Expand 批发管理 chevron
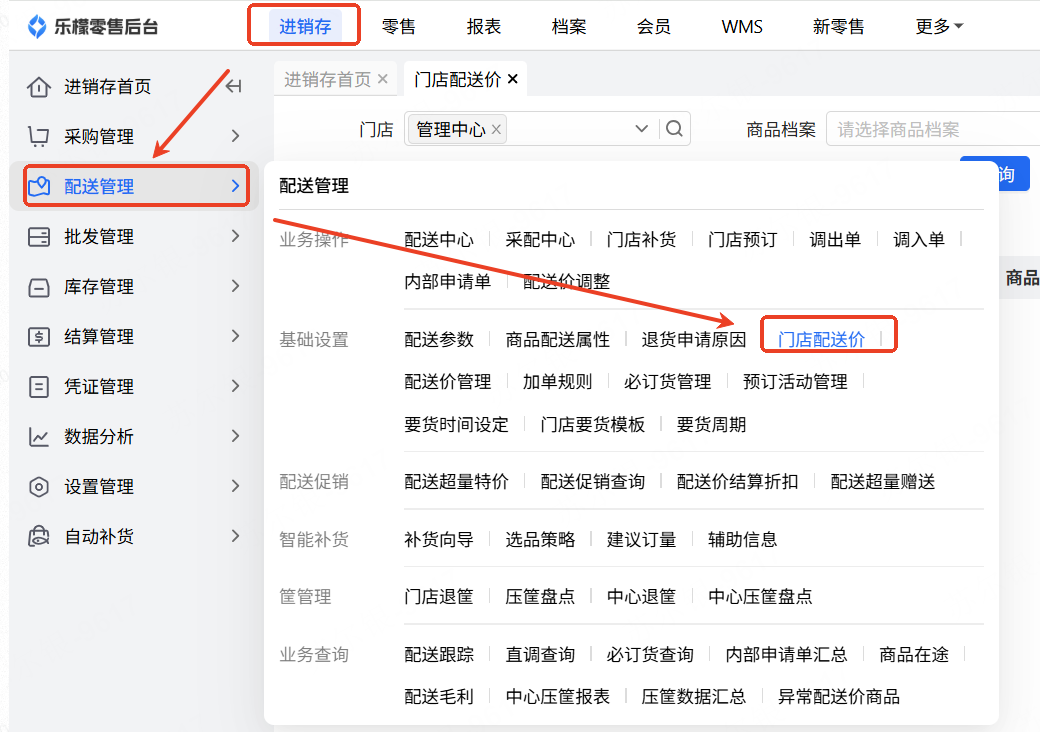Viewport: 1040px width, 732px height. [x=235, y=235]
